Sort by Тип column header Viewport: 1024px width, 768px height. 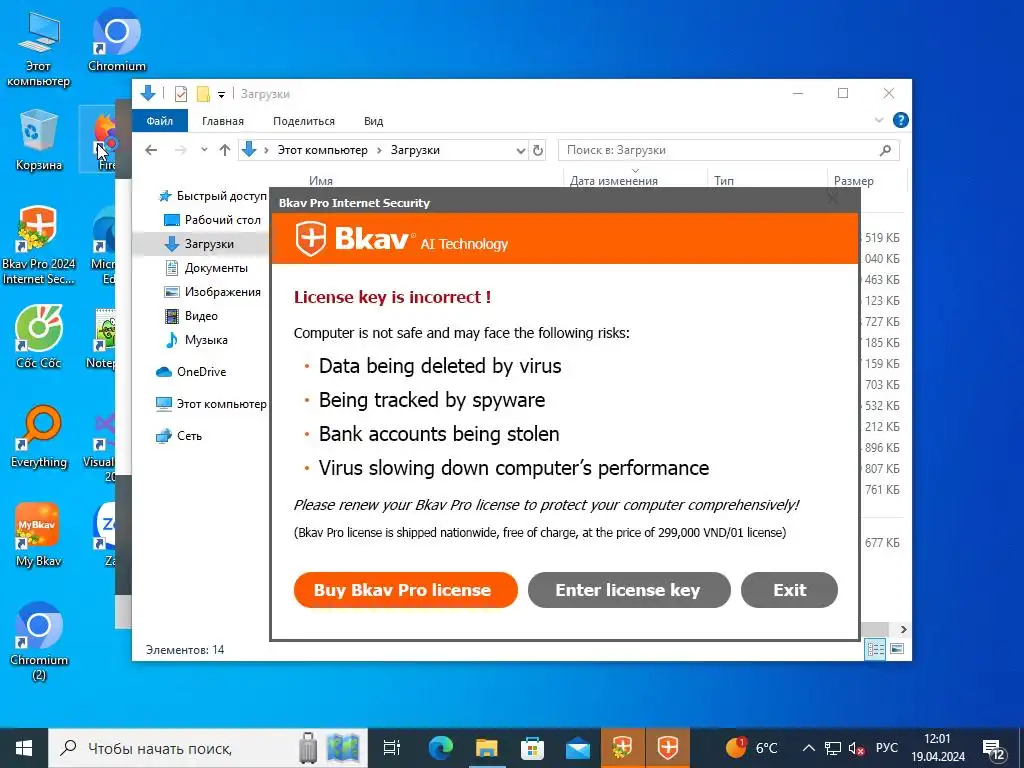pos(724,181)
